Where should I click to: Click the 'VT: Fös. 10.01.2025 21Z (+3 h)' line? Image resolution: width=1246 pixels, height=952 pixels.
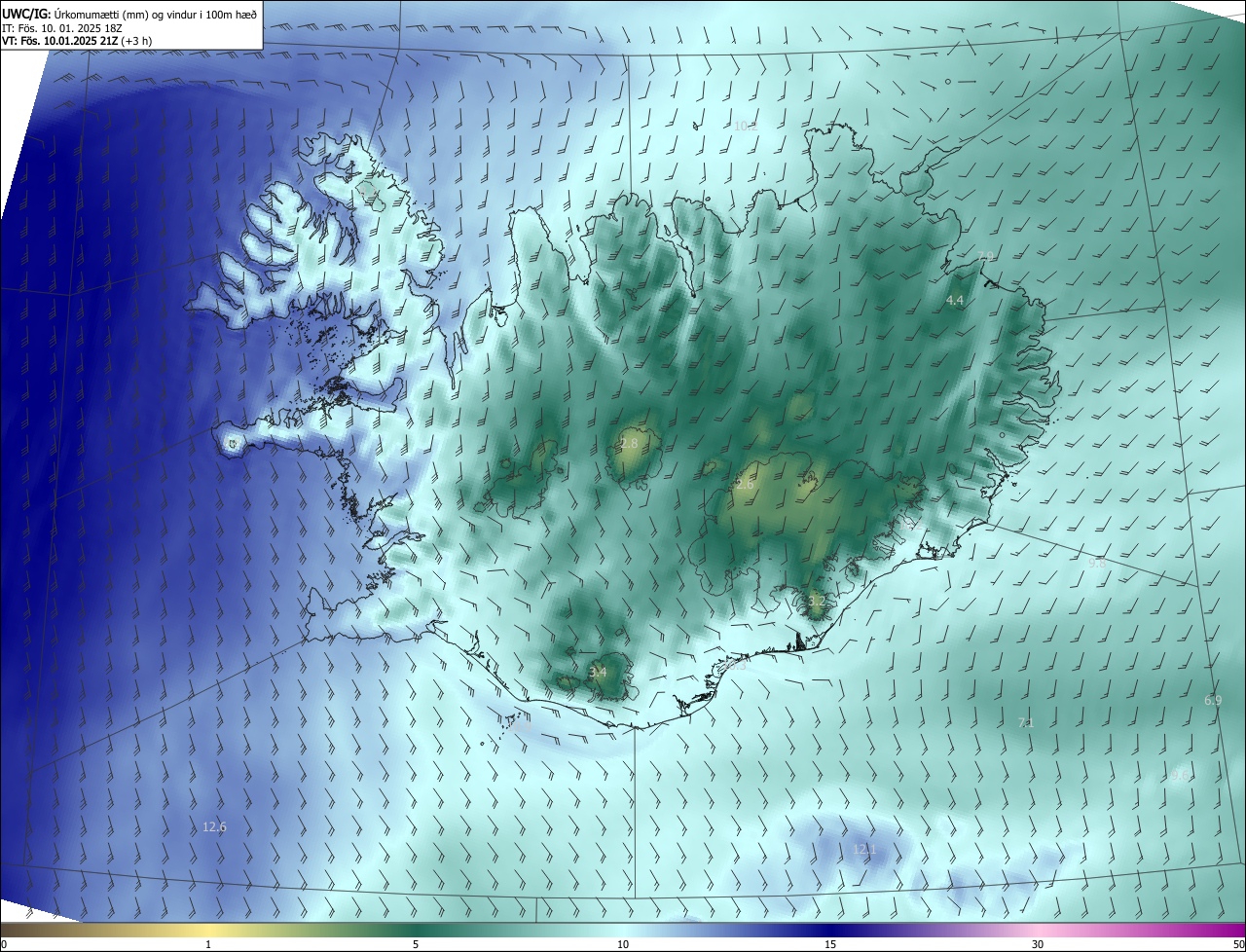tap(78, 41)
